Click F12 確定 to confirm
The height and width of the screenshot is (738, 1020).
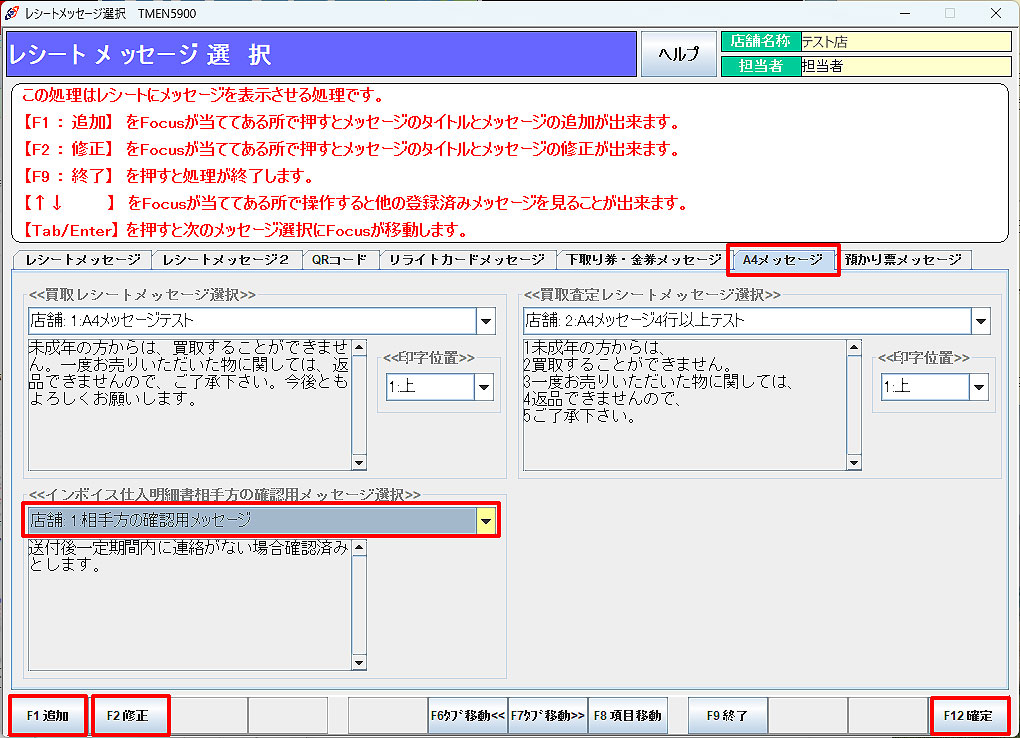pyautogui.click(x=968, y=716)
